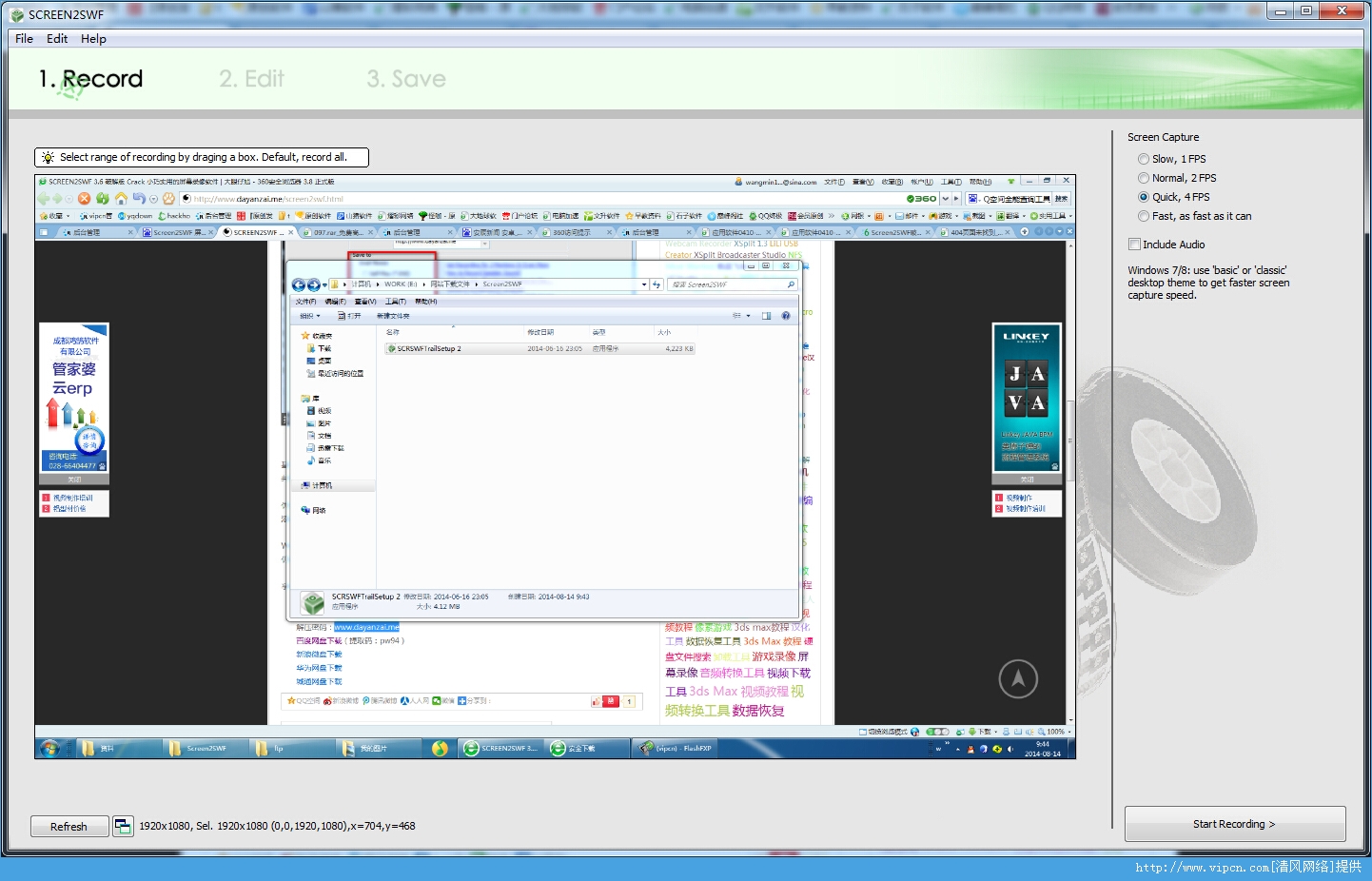Click green reload icon in preview browser

point(102,199)
